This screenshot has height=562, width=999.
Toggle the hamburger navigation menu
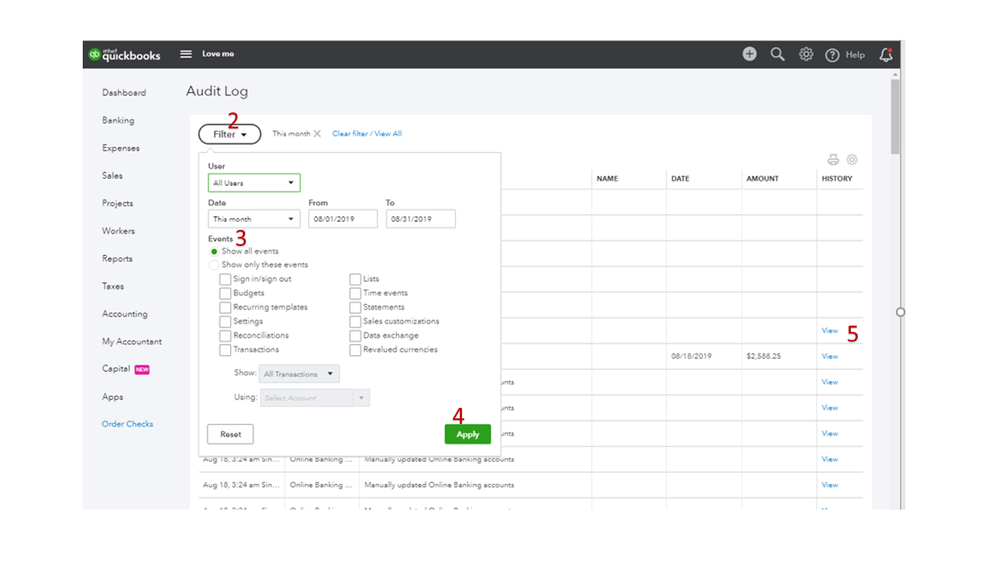click(185, 54)
